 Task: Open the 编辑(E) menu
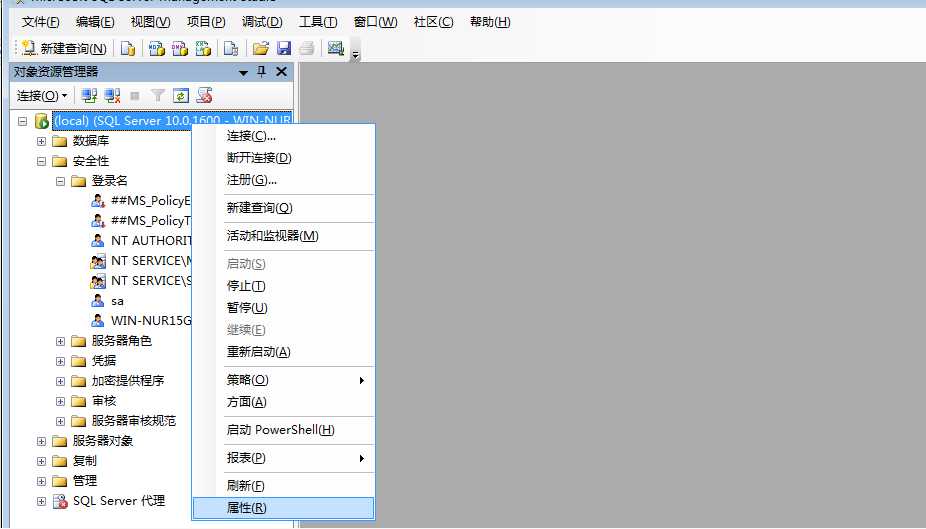pyautogui.click(x=95, y=22)
